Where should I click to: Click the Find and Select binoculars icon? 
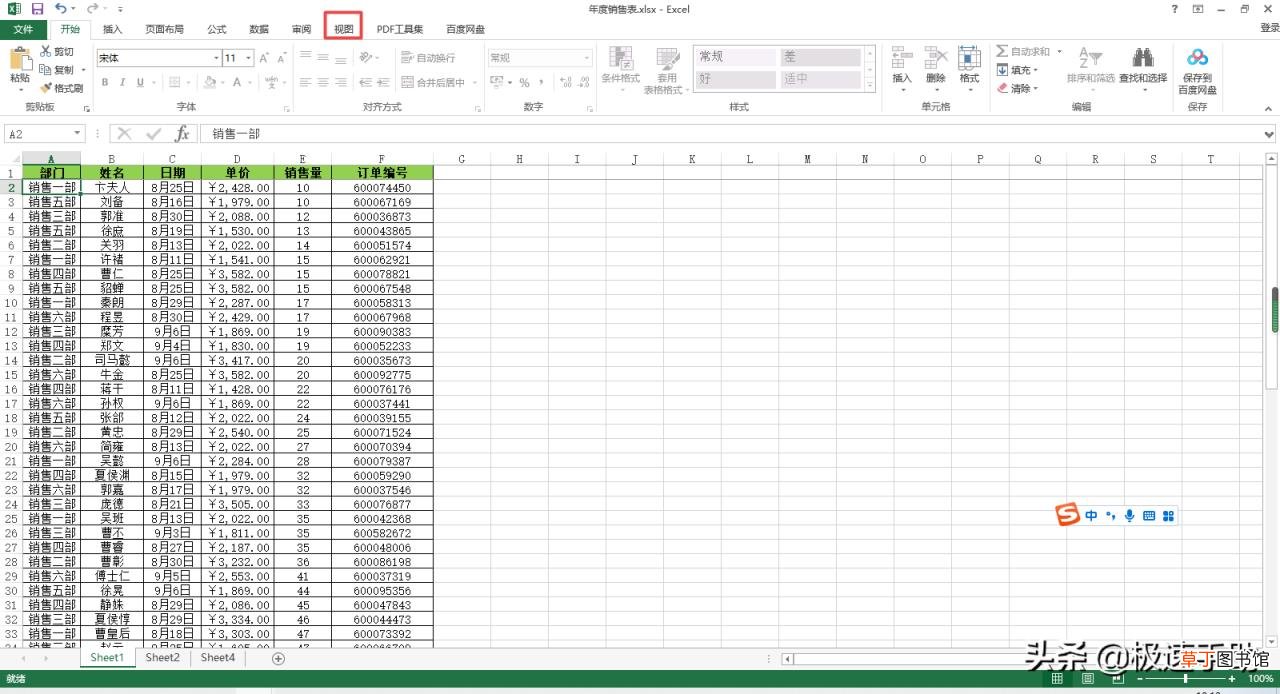[x=1143, y=58]
